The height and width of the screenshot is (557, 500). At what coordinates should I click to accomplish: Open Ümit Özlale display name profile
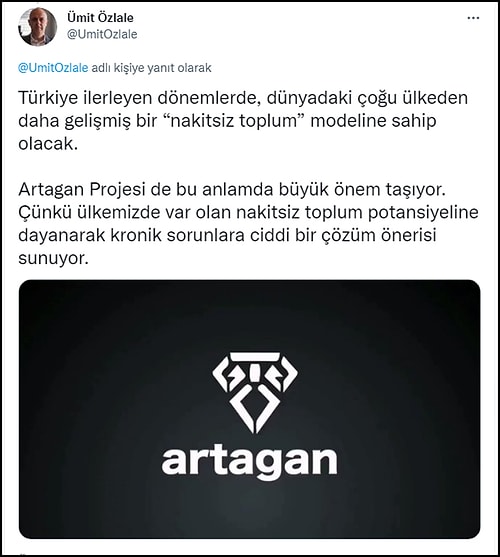click(100, 17)
